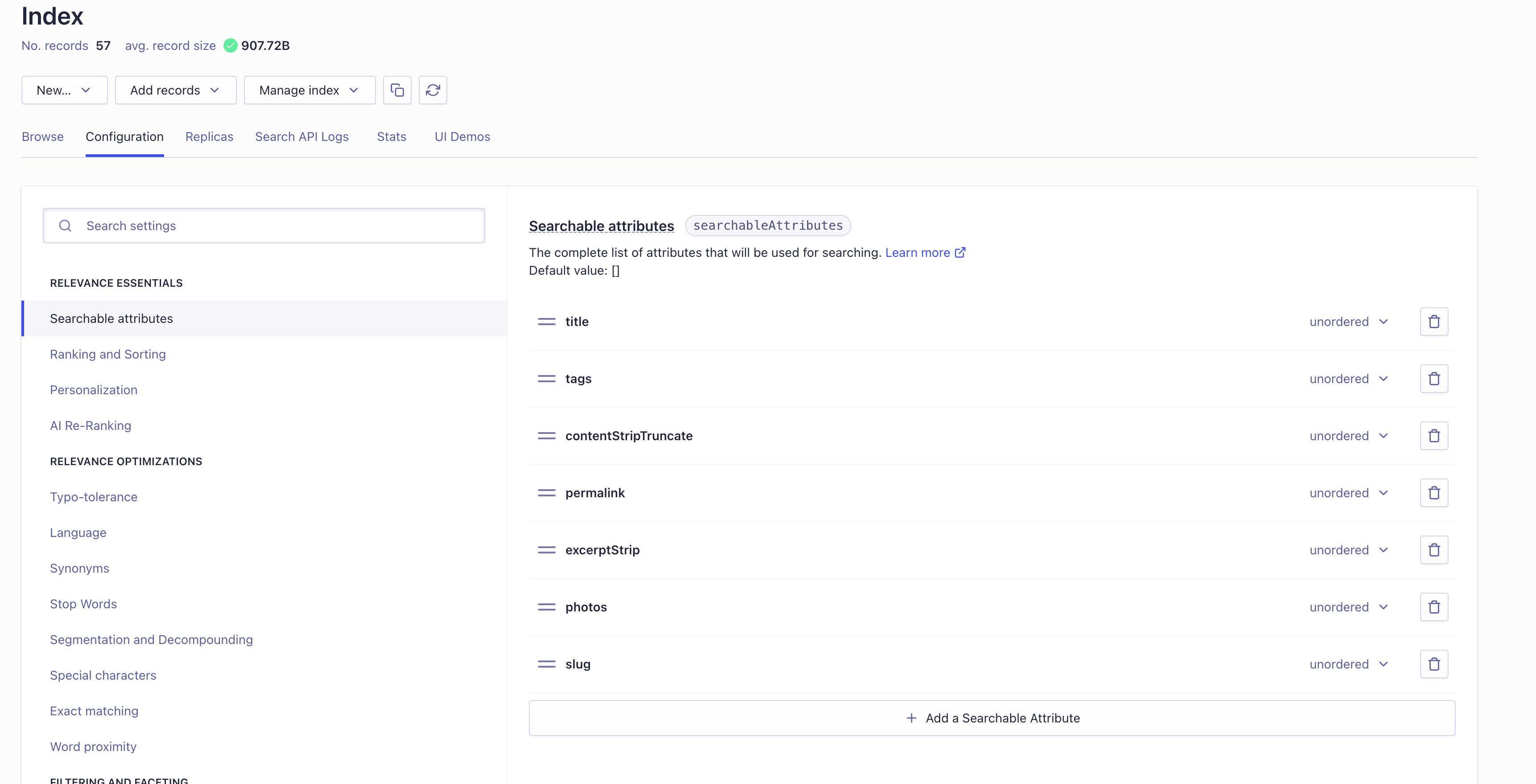Screen dimensions: 1536x784
Task: Open the Learn more link
Action: [918, 252]
